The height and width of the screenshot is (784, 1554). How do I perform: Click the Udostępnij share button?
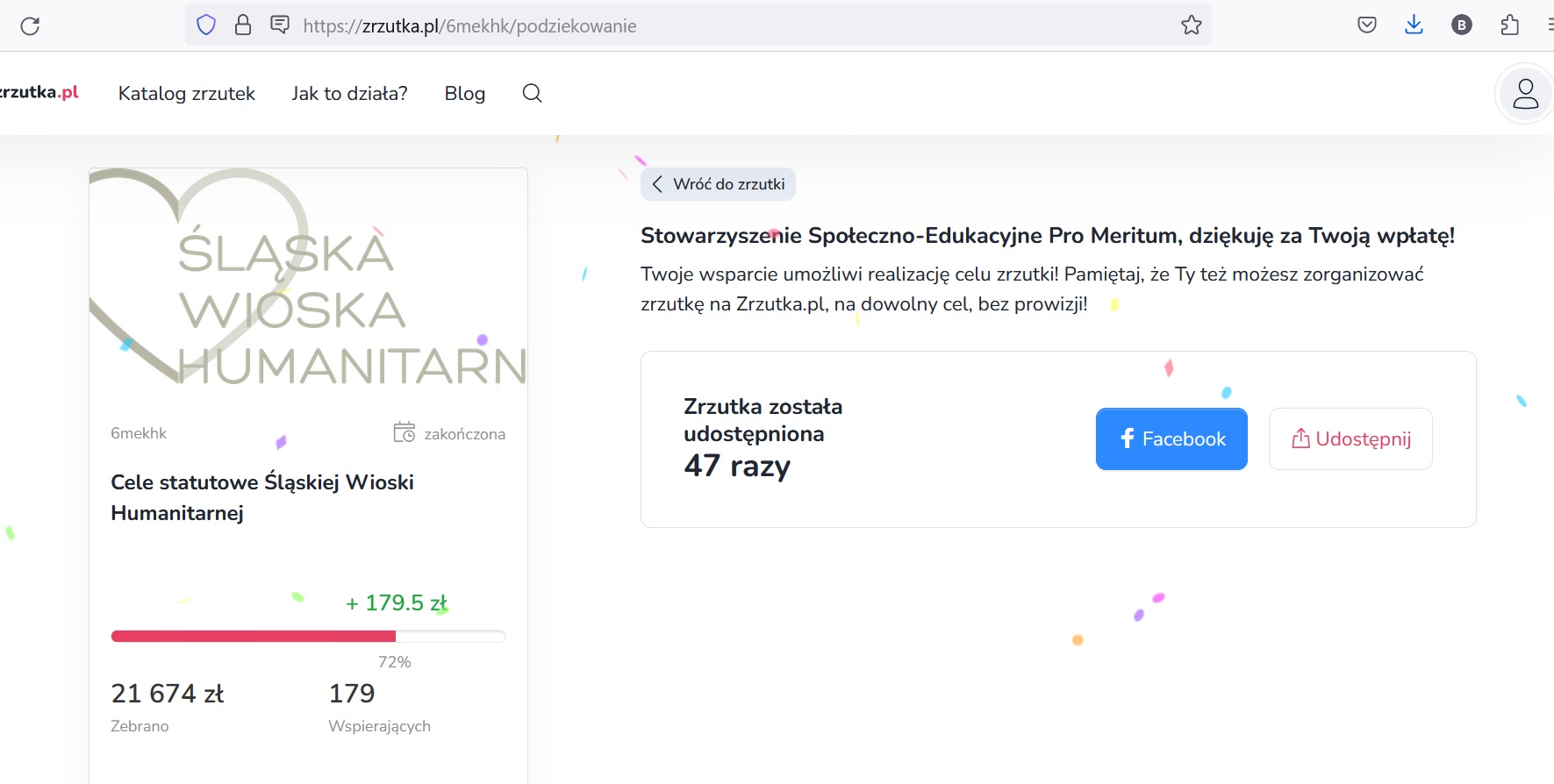pyautogui.click(x=1350, y=438)
